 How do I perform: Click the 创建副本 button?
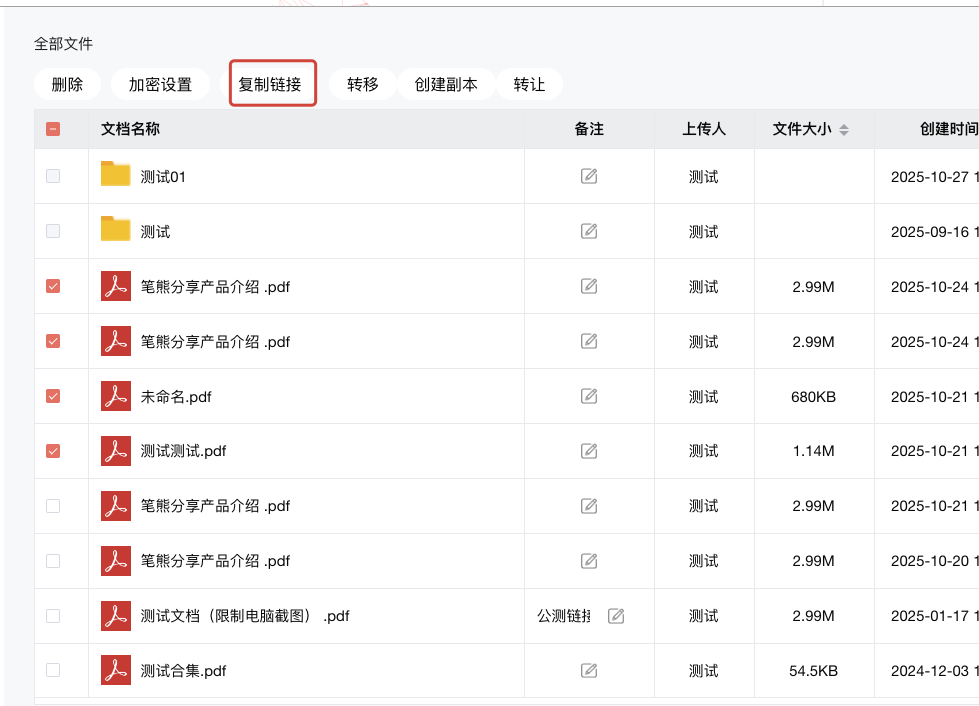(446, 85)
